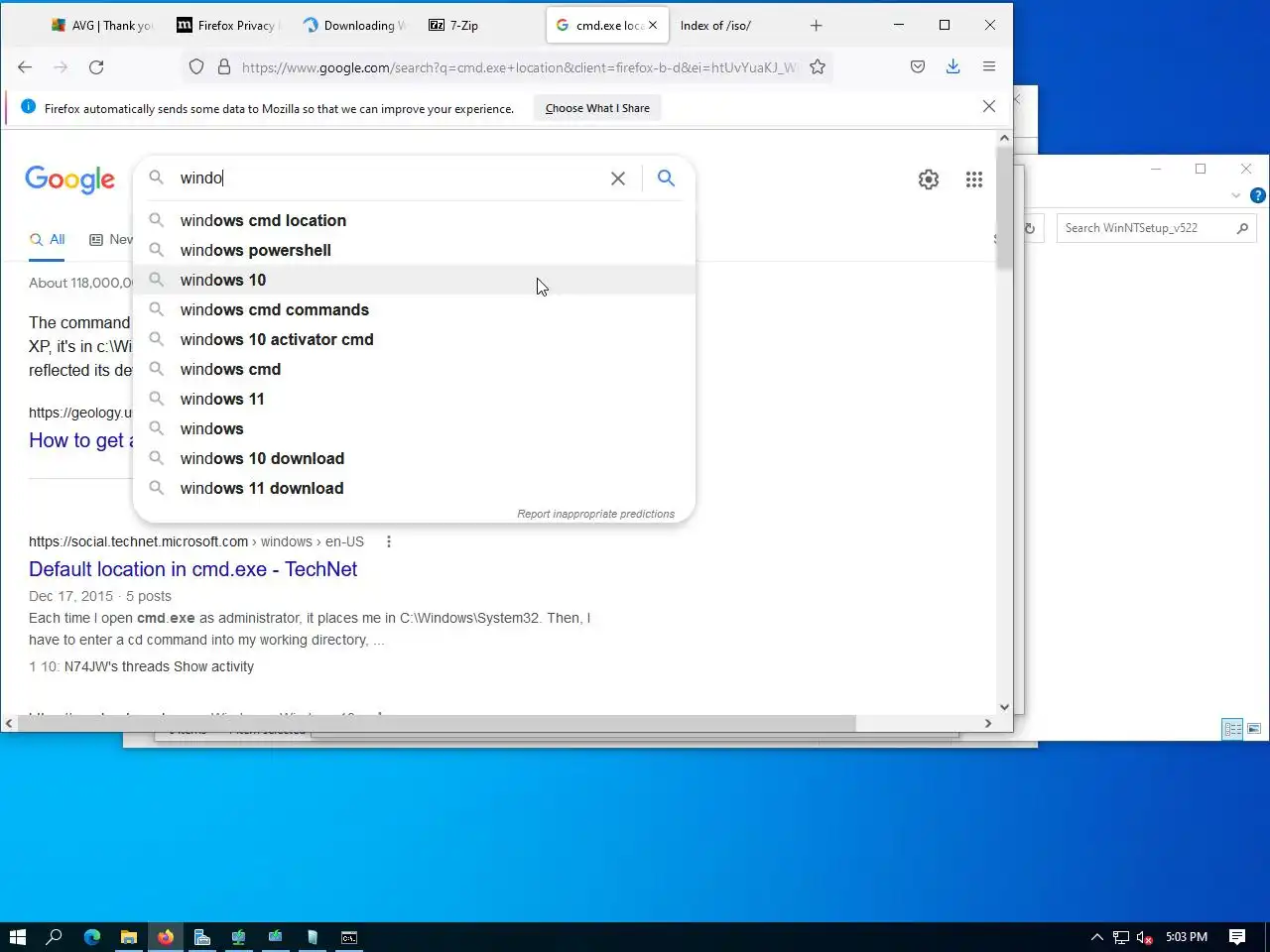
Task: Click the 5:03 PM clock
Action: click(x=1187, y=937)
